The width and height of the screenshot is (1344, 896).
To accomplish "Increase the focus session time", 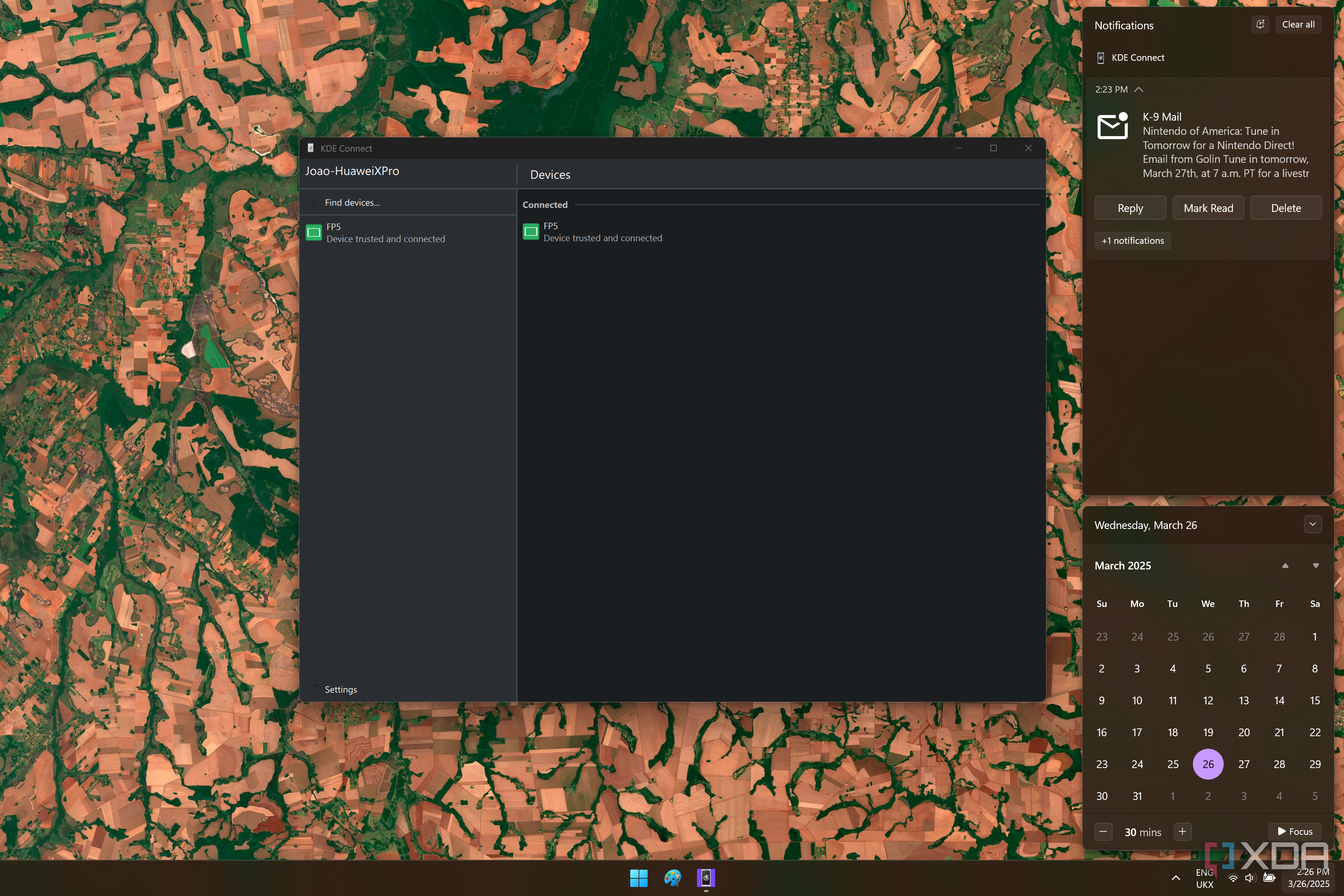I will (1182, 831).
